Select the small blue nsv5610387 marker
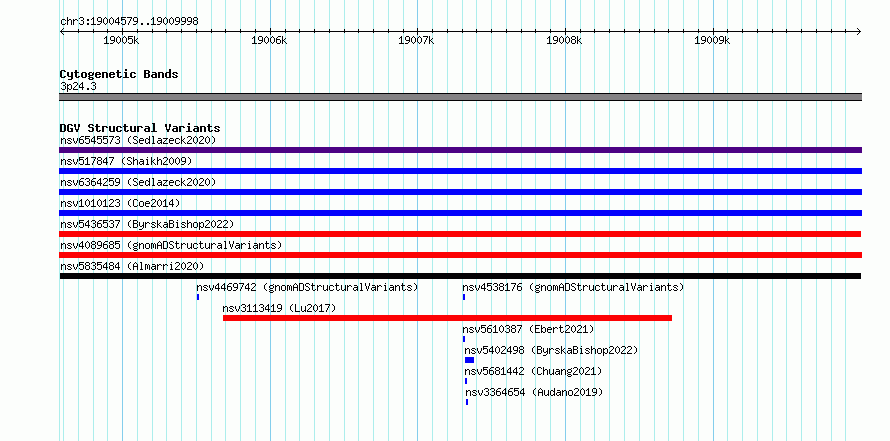This screenshot has width=890, height=441. 464,339
